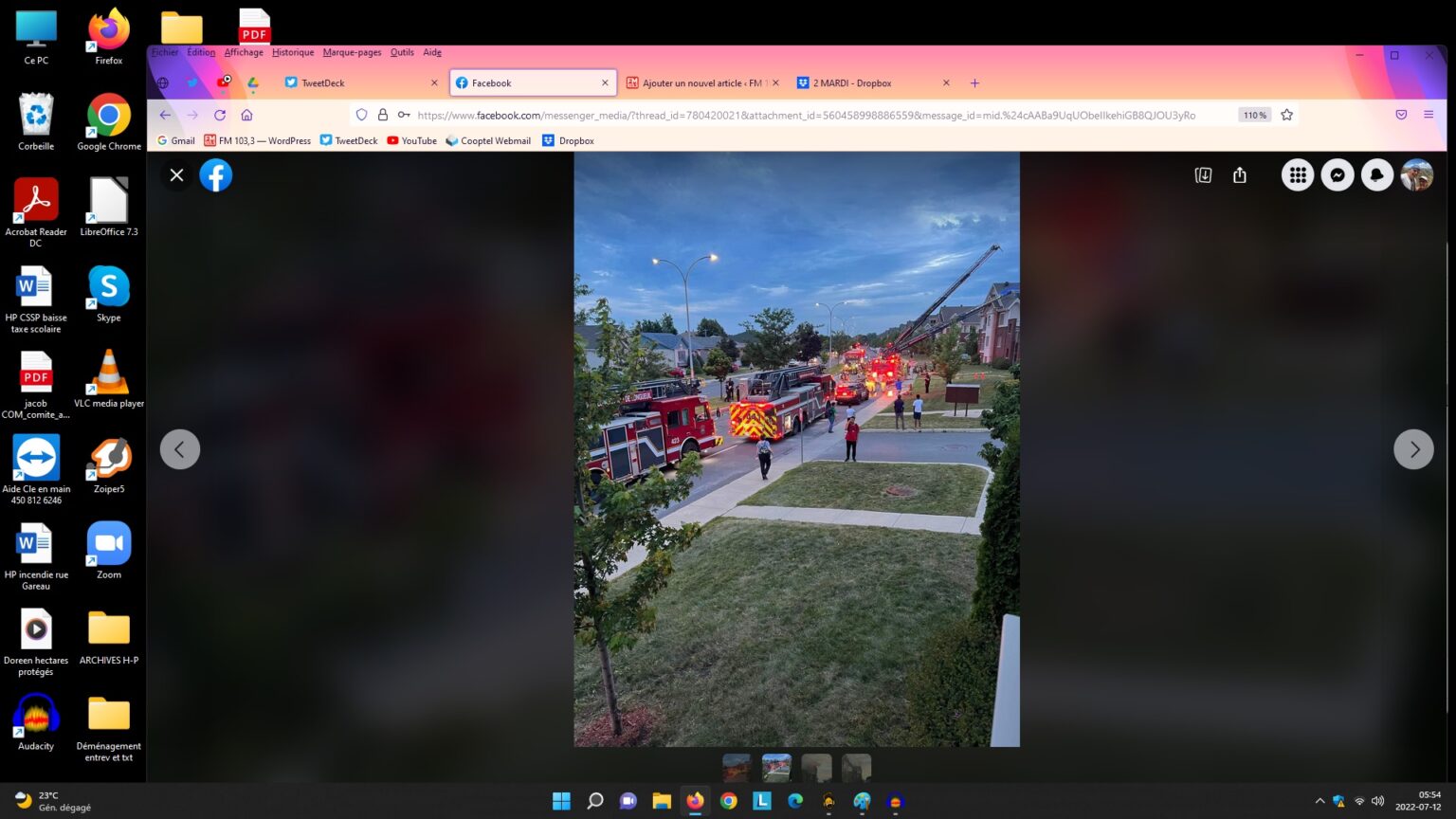Open the account profile picture menu

1417,175
